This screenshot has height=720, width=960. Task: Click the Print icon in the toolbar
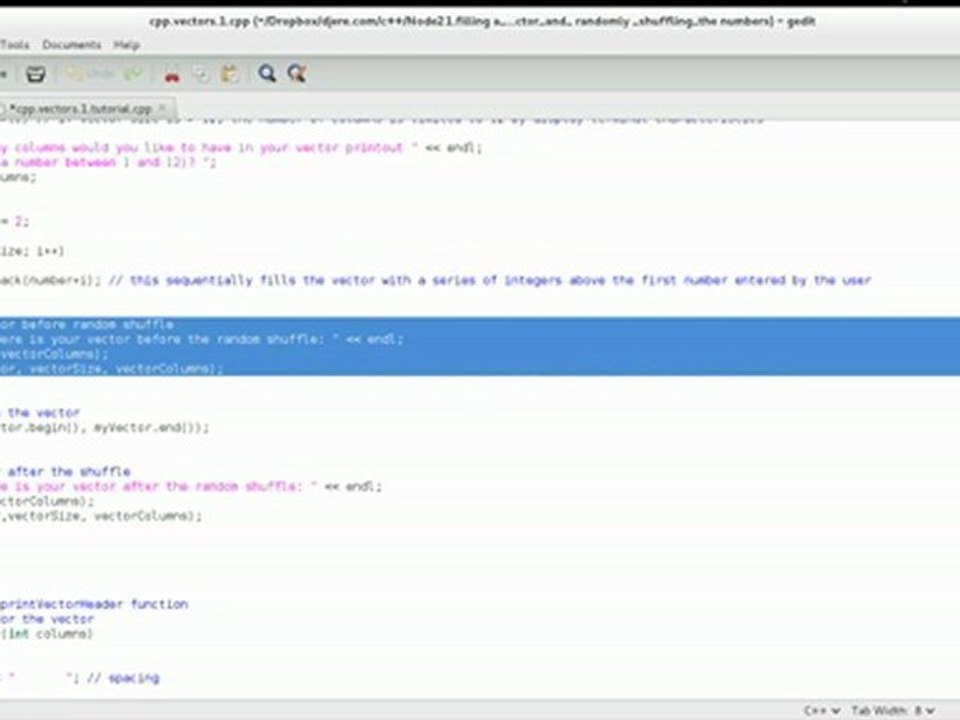[36, 74]
